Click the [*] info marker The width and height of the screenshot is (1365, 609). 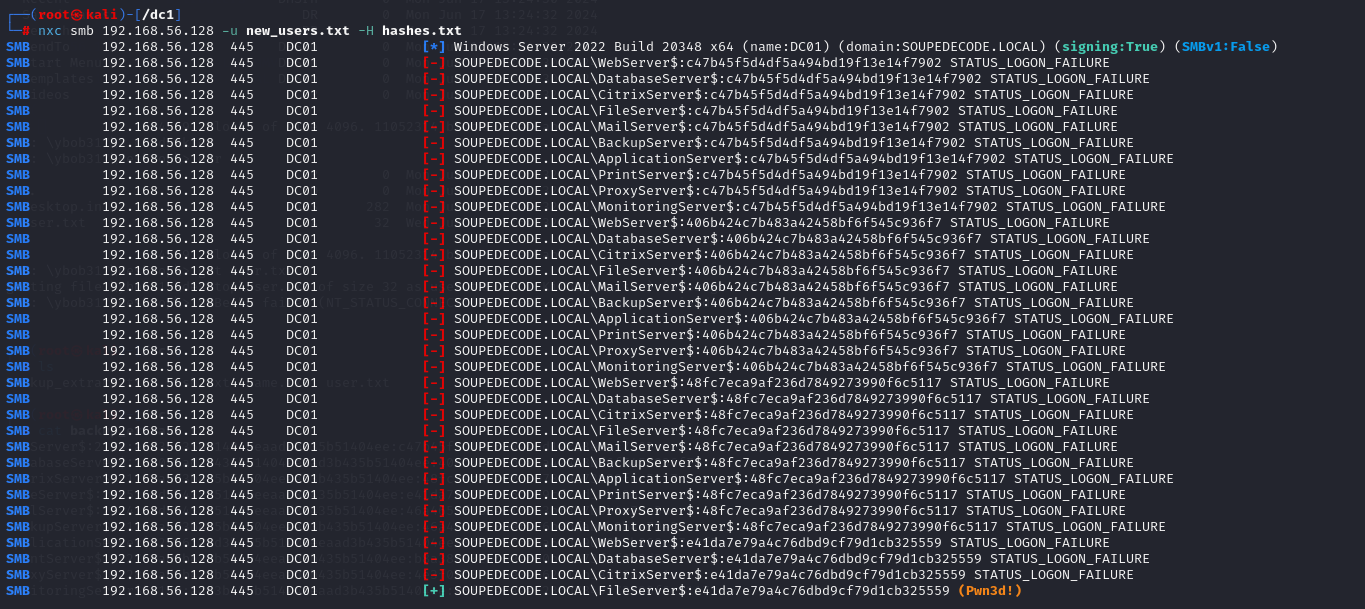point(434,47)
